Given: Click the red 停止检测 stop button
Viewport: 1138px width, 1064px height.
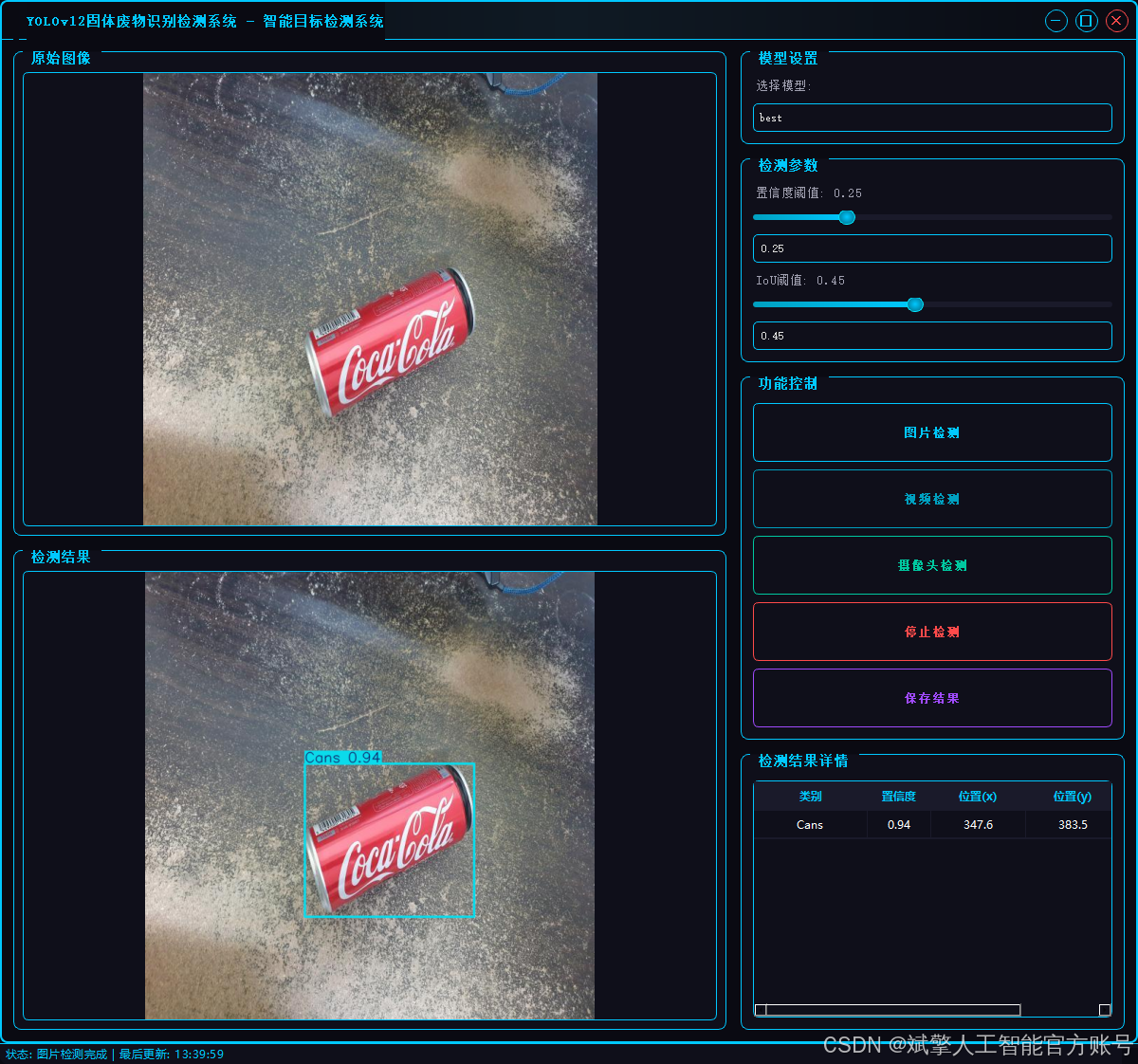Looking at the screenshot, I should 932,632.
